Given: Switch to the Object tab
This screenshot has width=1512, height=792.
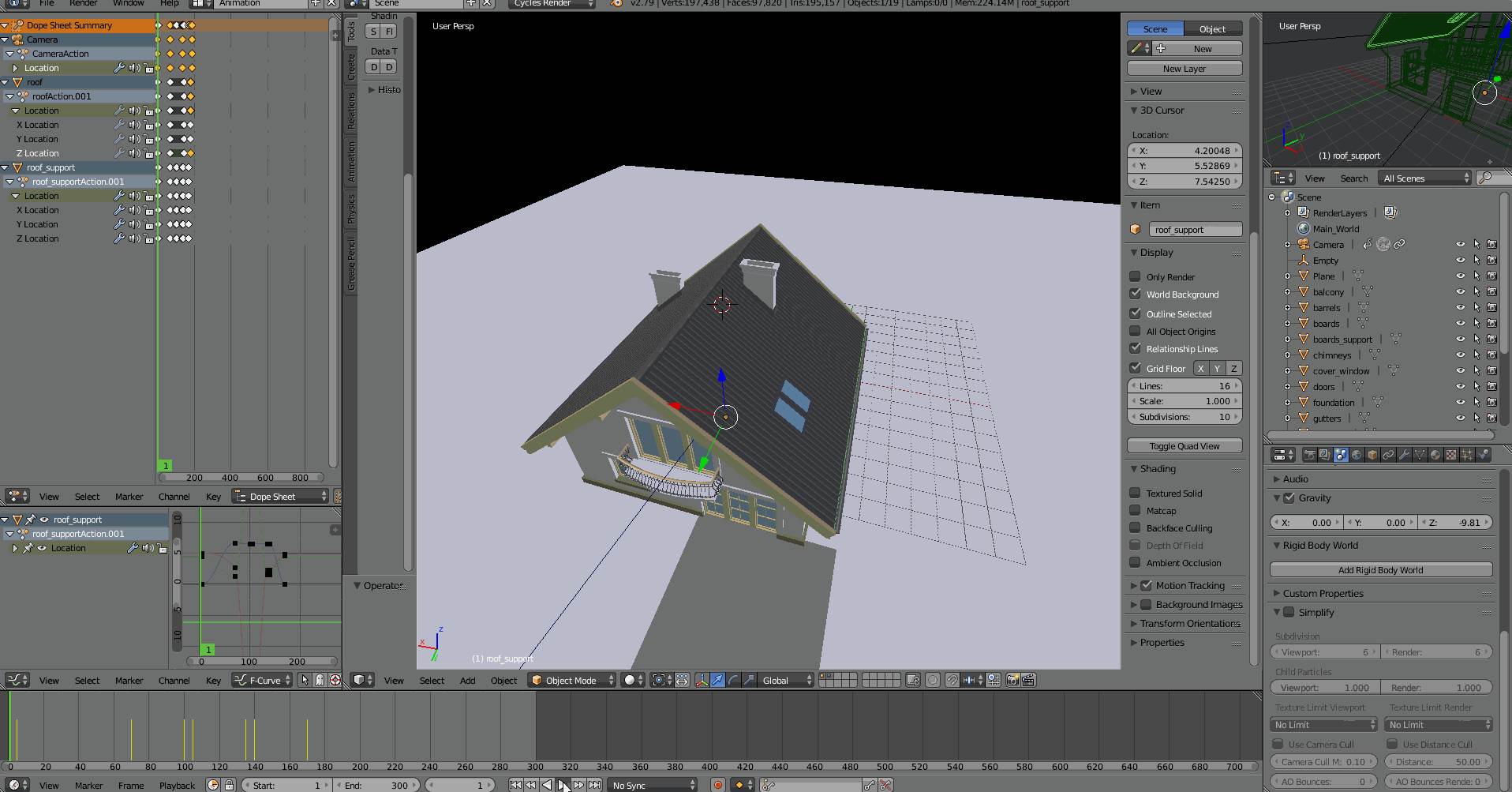Looking at the screenshot, I should pos(1213,28).
